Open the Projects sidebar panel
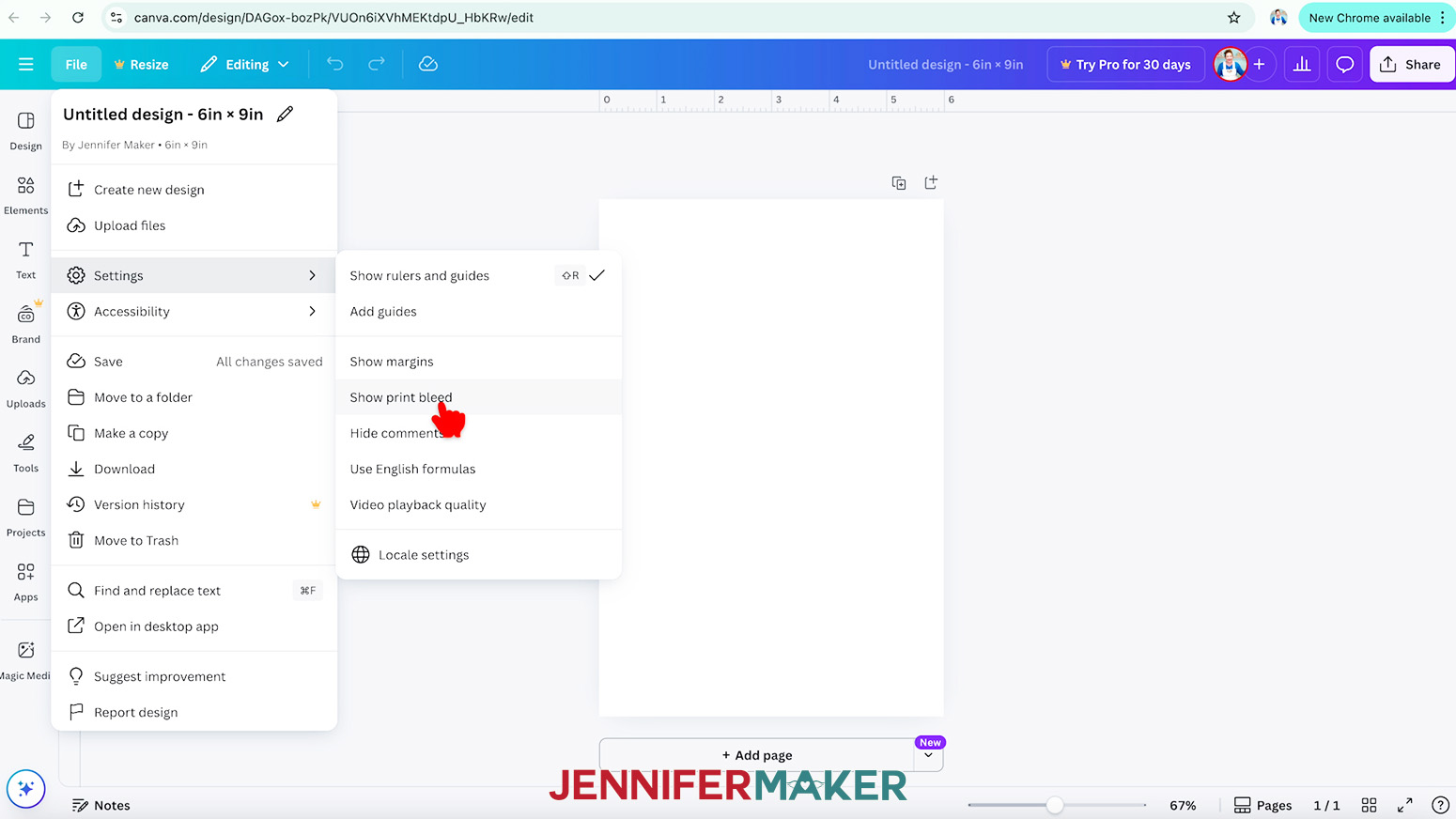This screenshot has width=1456, height=819. (25, 518)
